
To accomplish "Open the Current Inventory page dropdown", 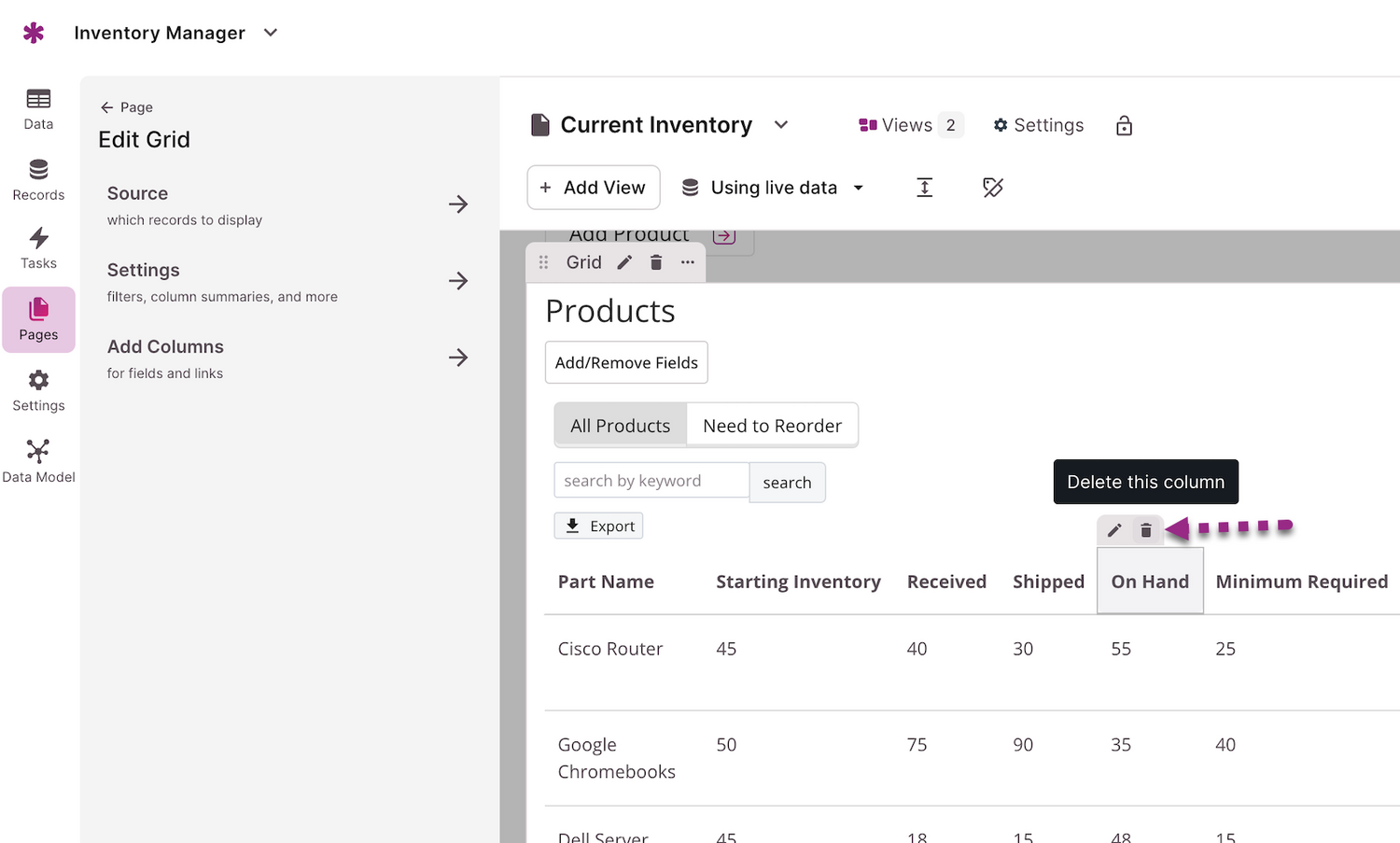I will 781,125.
